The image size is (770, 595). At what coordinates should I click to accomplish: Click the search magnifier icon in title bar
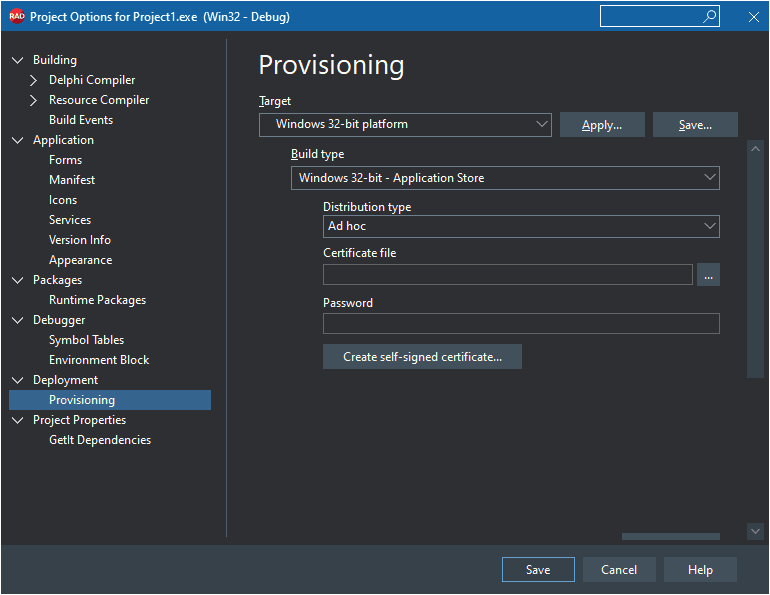point(709,16)
